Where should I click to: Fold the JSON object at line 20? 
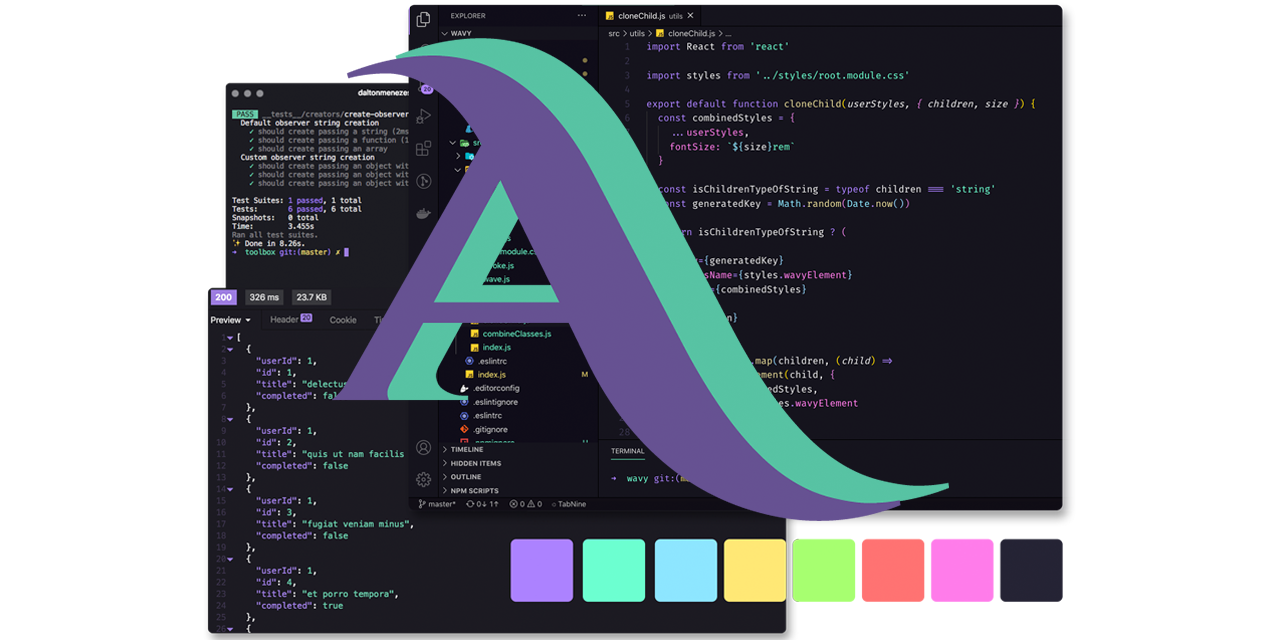tap(229, 559)
